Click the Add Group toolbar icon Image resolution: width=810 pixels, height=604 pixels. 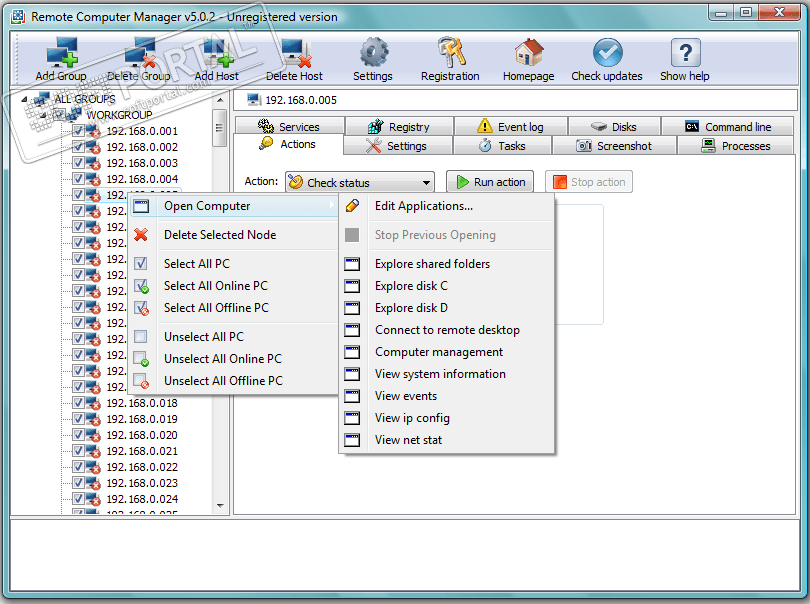point(61,52)
